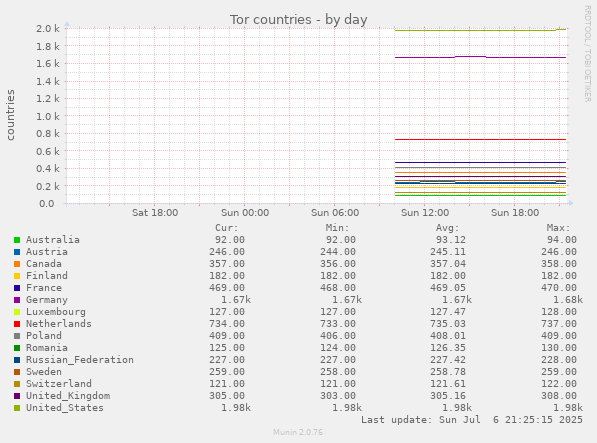Image resolution: width=597 pixels, height=443 pixels.
Task: Select the Switzerland legend label
Action: 59,384
